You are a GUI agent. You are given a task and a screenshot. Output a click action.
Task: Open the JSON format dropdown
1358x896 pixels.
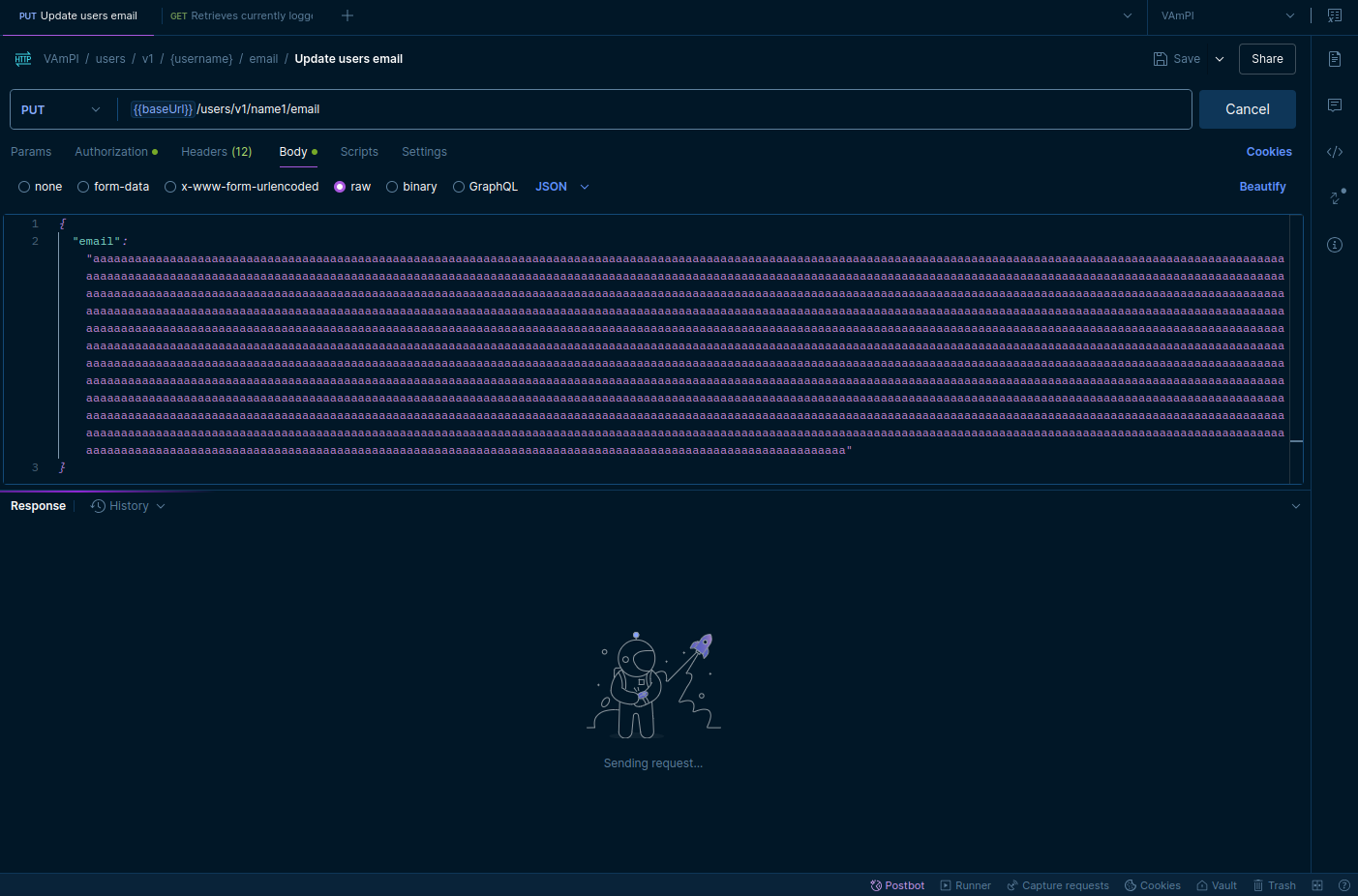click(561, 187)
